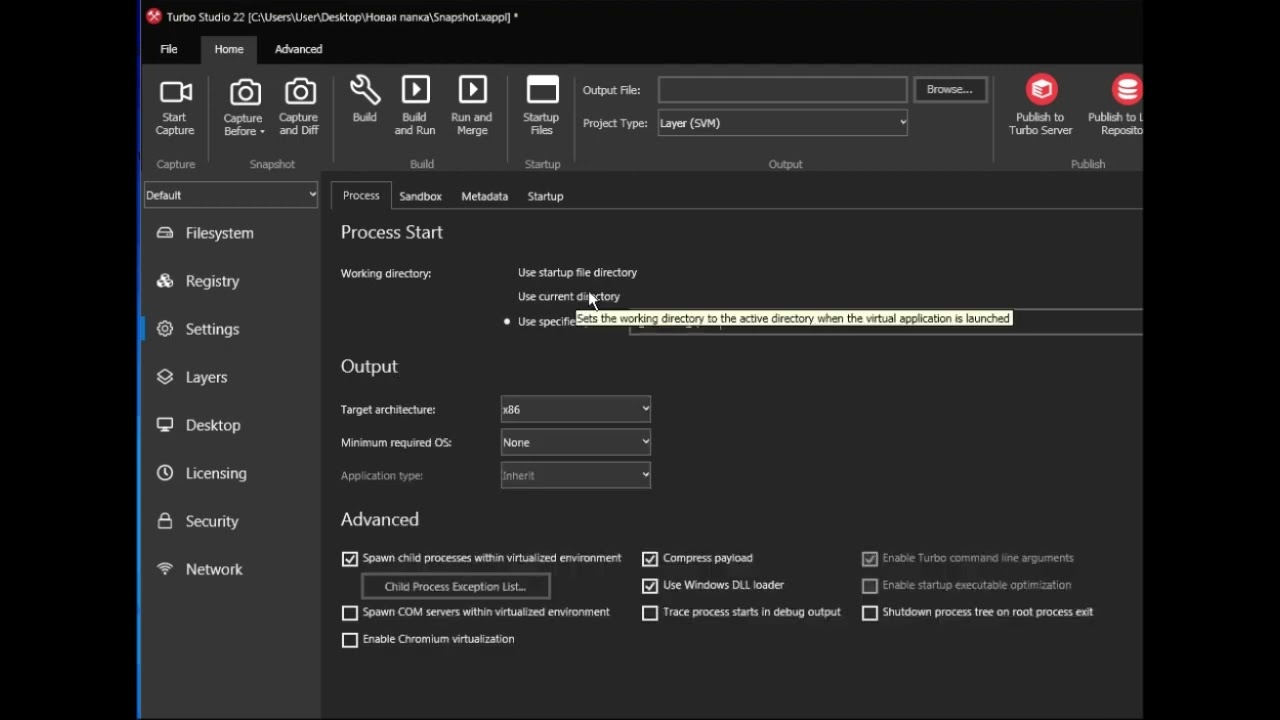
Task: Select the Process settings tab
Action: pos(361,196)
